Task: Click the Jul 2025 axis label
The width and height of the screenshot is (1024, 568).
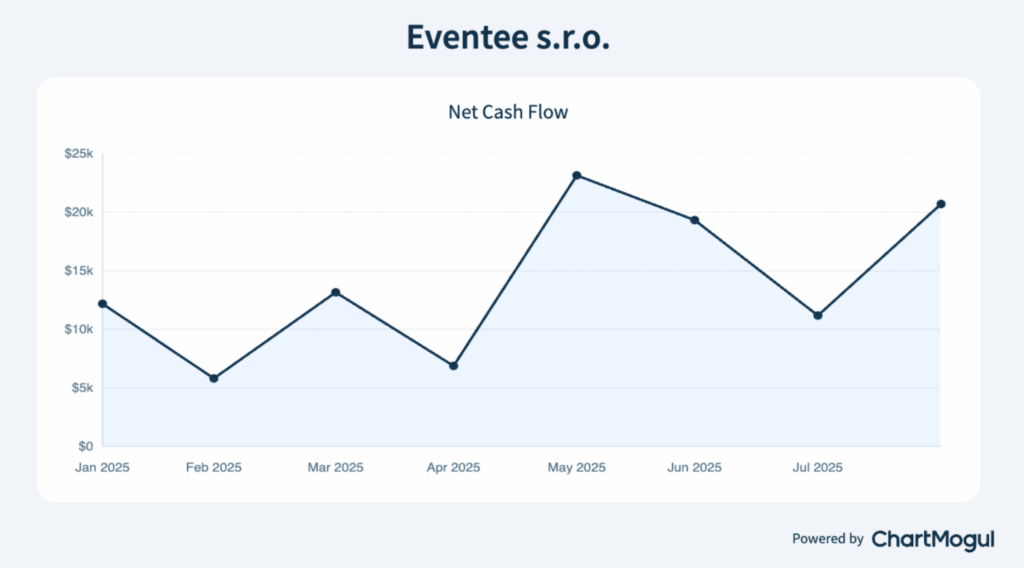Action: coord(818,467)
